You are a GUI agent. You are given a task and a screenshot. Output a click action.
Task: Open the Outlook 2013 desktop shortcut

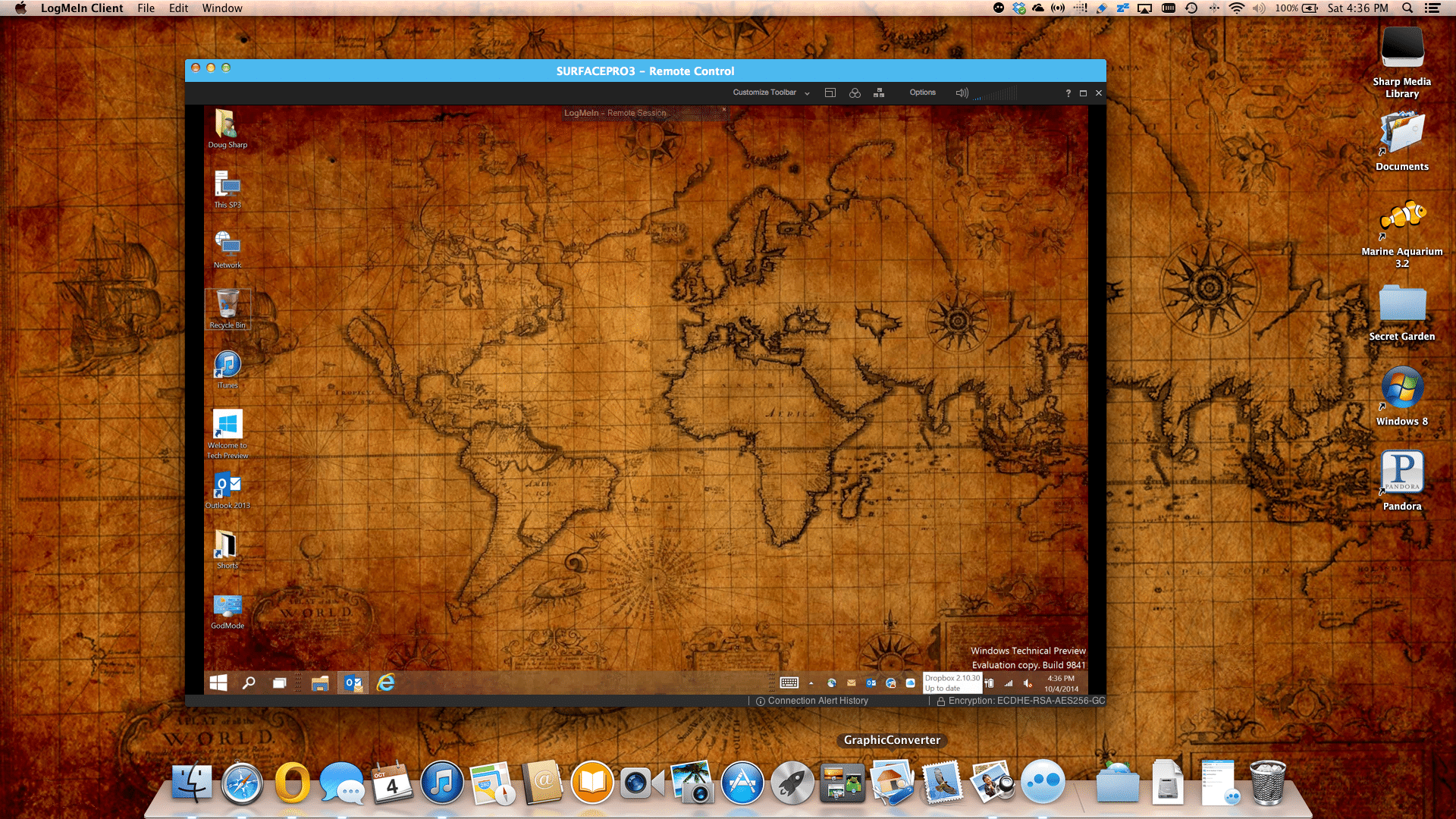click(x=227, y=490)
